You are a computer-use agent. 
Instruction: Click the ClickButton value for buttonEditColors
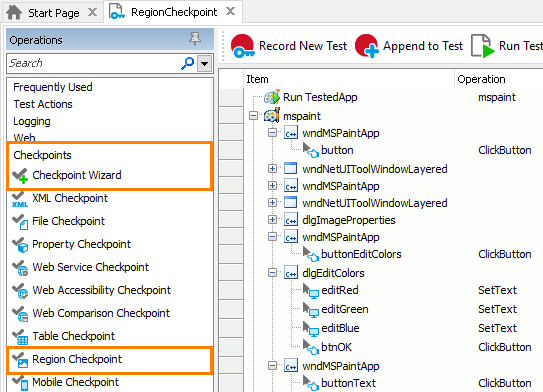pos(505,254)
